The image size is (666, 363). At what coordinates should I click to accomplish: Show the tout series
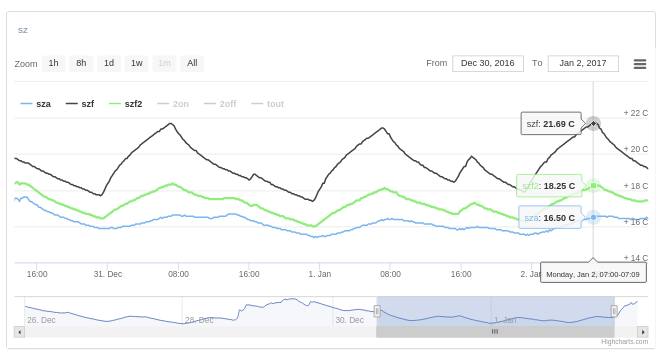[268, 104]
